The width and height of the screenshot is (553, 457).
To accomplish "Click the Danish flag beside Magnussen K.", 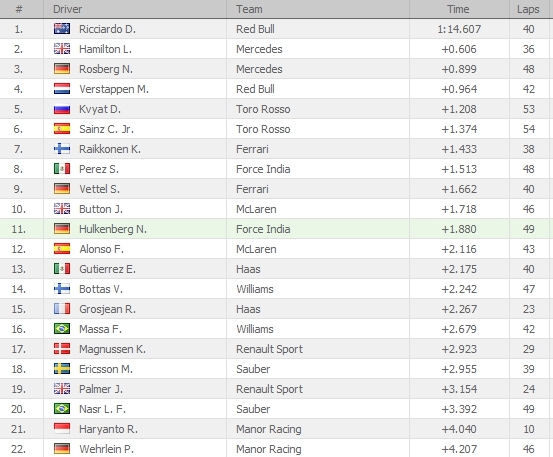I will [62, 348].
